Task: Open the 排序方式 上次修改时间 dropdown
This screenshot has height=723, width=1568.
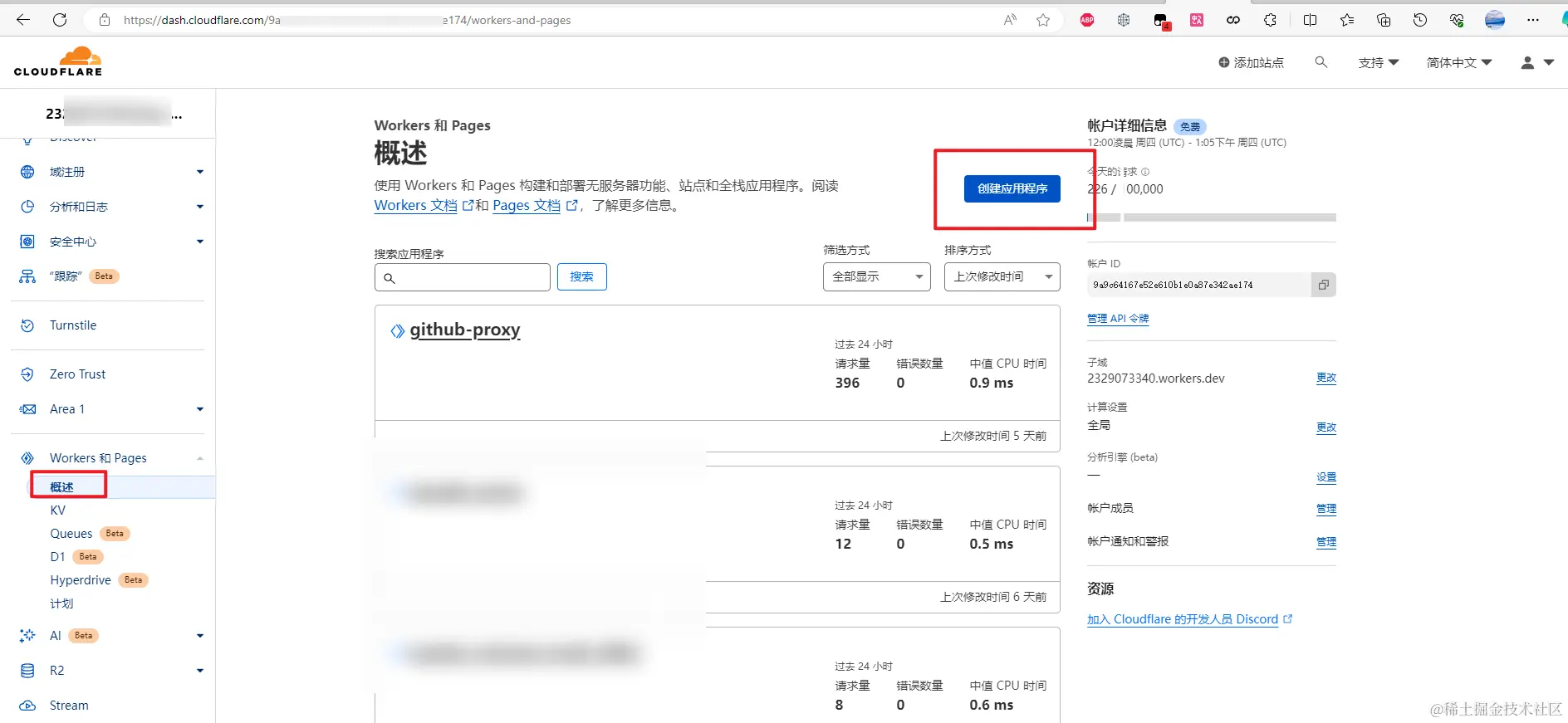Action: 1002,276
